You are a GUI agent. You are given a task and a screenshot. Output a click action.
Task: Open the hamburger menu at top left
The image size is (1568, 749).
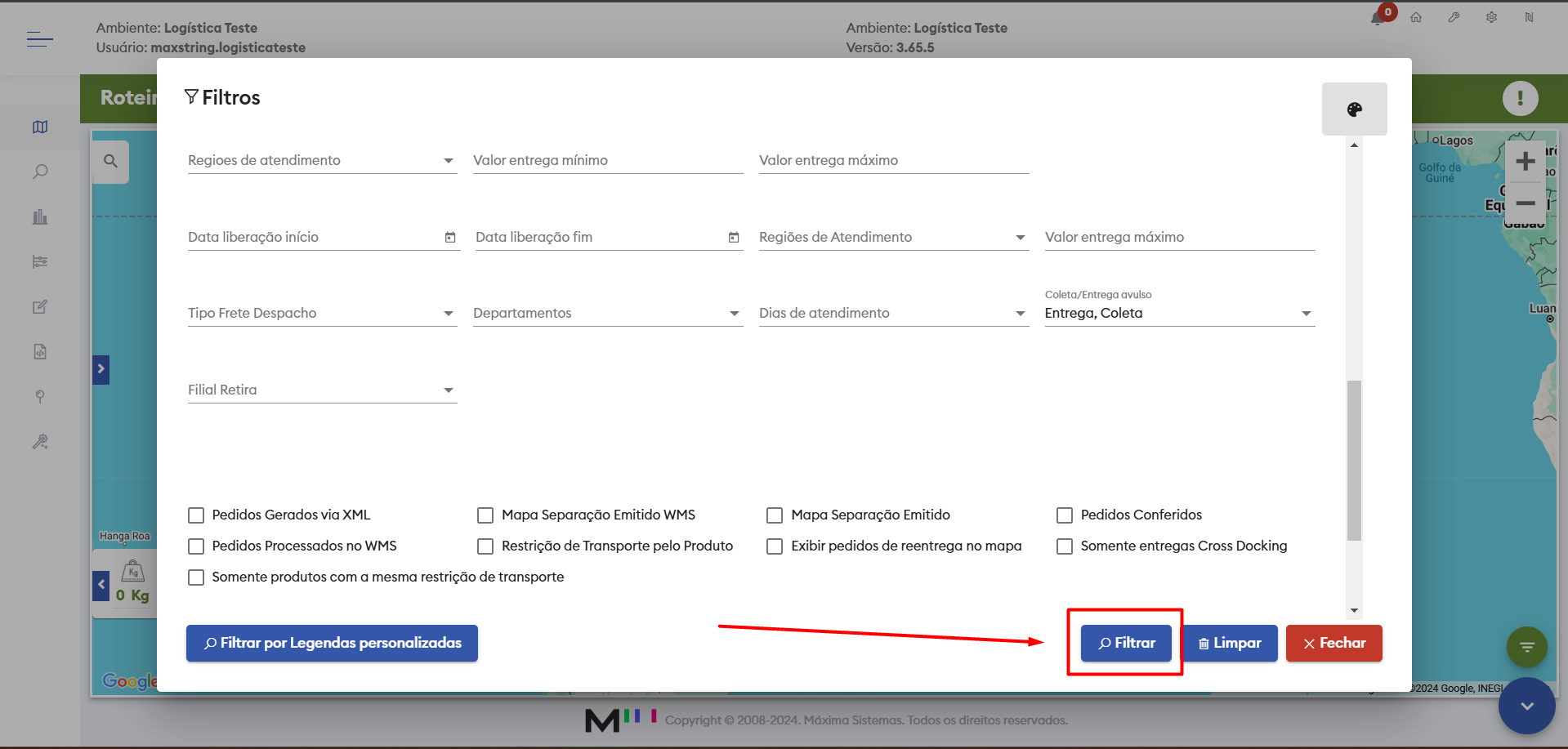coord(39,38)
